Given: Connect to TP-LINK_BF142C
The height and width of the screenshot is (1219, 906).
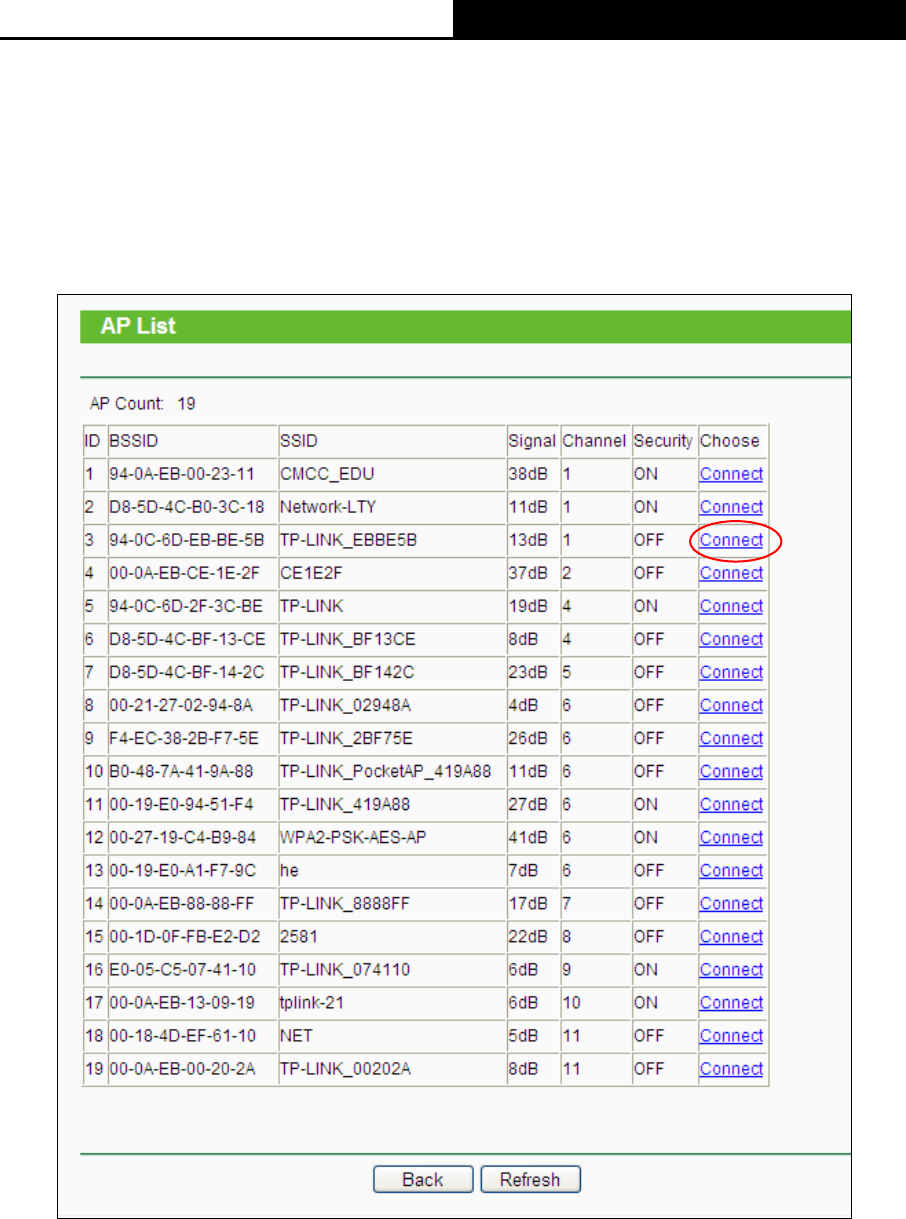Looking at the screenshot, I should click(x=731, y=672).
